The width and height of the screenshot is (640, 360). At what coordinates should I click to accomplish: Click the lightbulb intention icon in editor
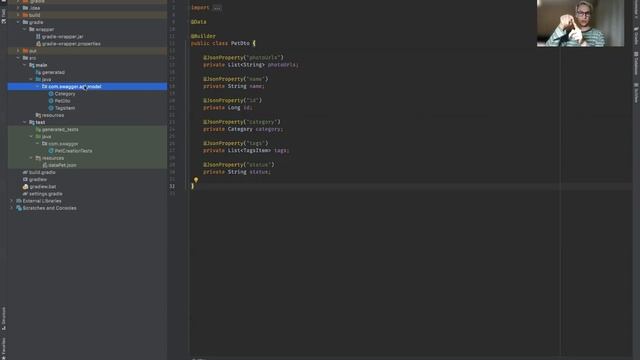(196, 180)
